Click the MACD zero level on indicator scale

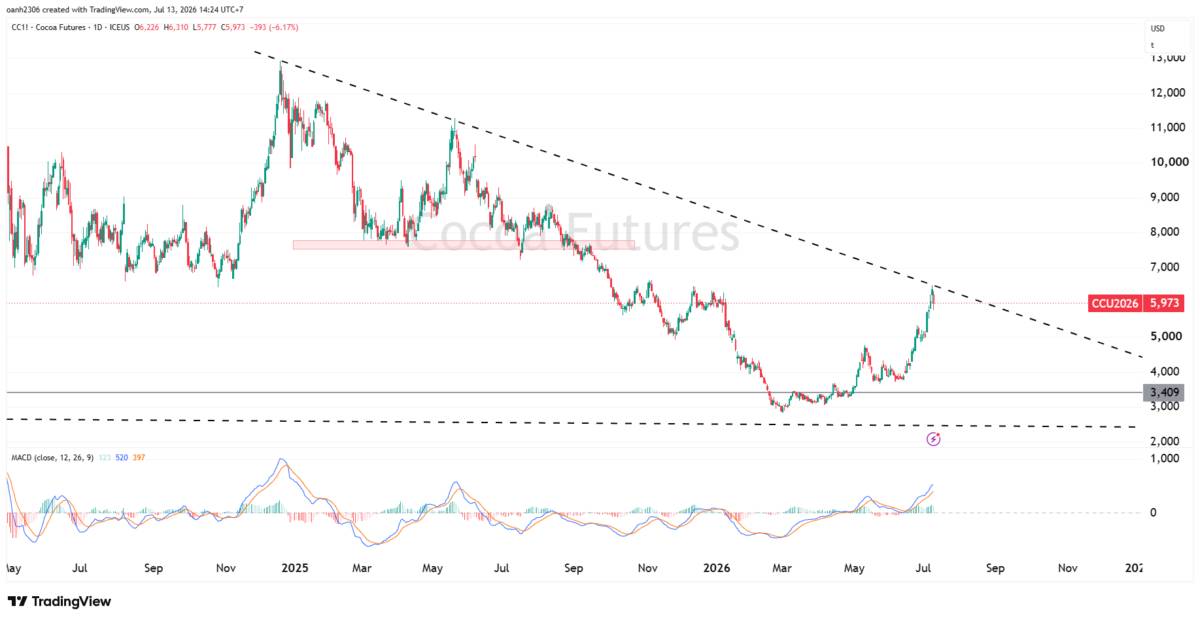click(1153, 513)
